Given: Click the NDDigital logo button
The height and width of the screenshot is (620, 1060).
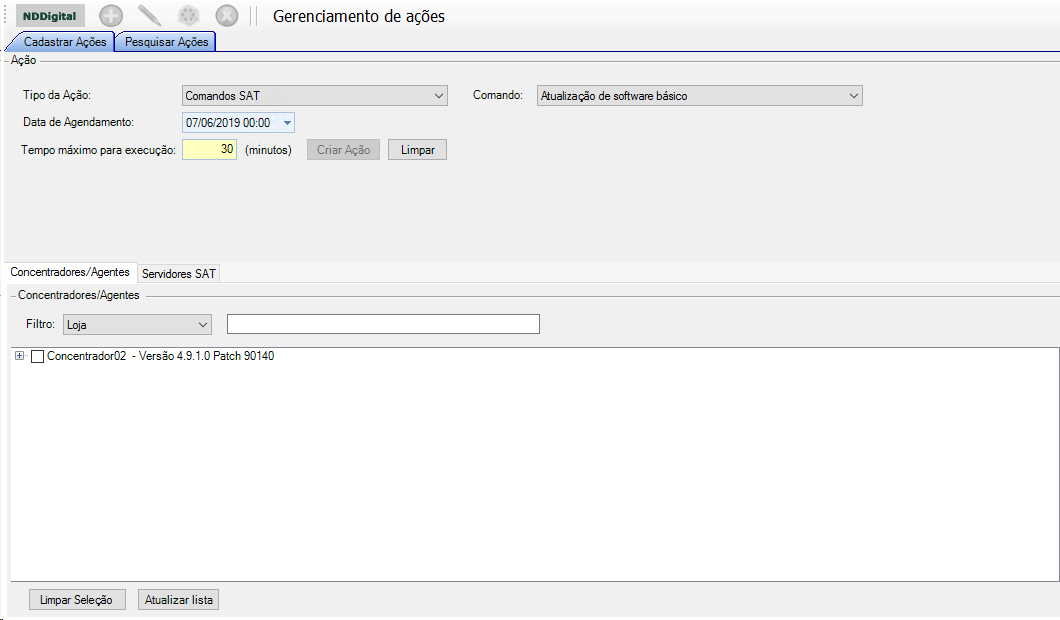Looking at the screenshot, I should coord(50,16).
